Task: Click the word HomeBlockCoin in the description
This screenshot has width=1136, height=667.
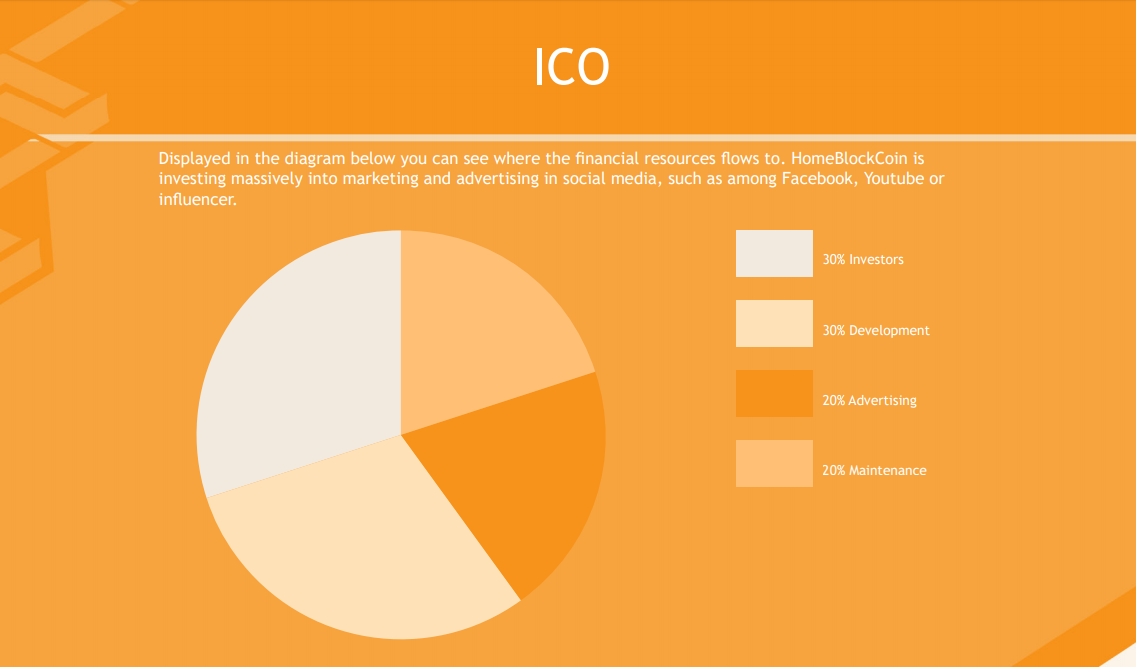Action: pos(849,158)
